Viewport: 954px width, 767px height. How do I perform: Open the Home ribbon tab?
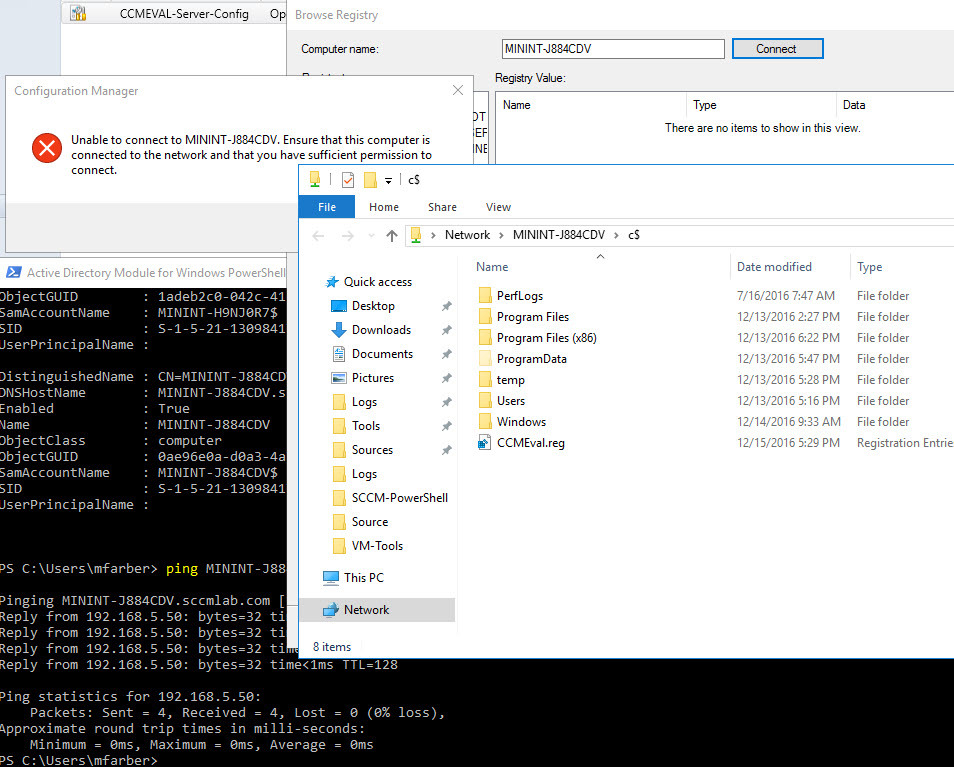pos(384,207)
